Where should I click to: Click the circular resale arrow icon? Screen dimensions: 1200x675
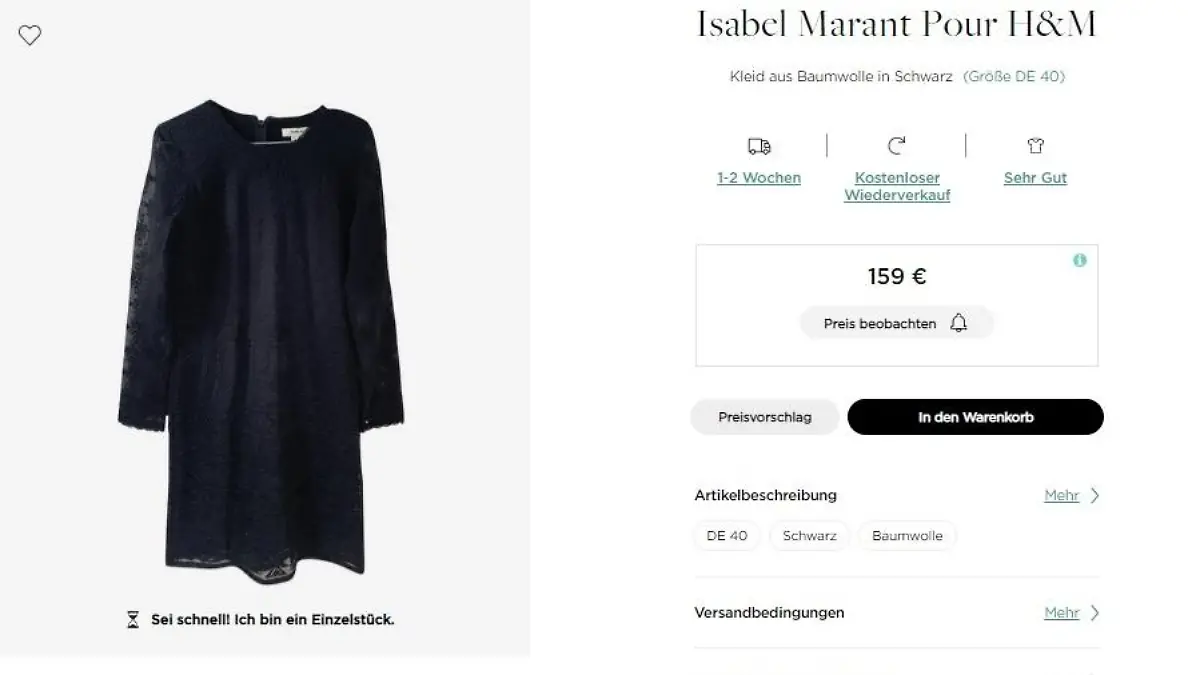coord(896,147)
